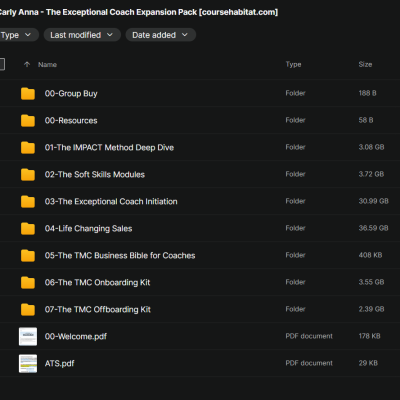Click folder icon for 02-The Soft Skills Modules
400x400 pixels.
tap(28, 175)
